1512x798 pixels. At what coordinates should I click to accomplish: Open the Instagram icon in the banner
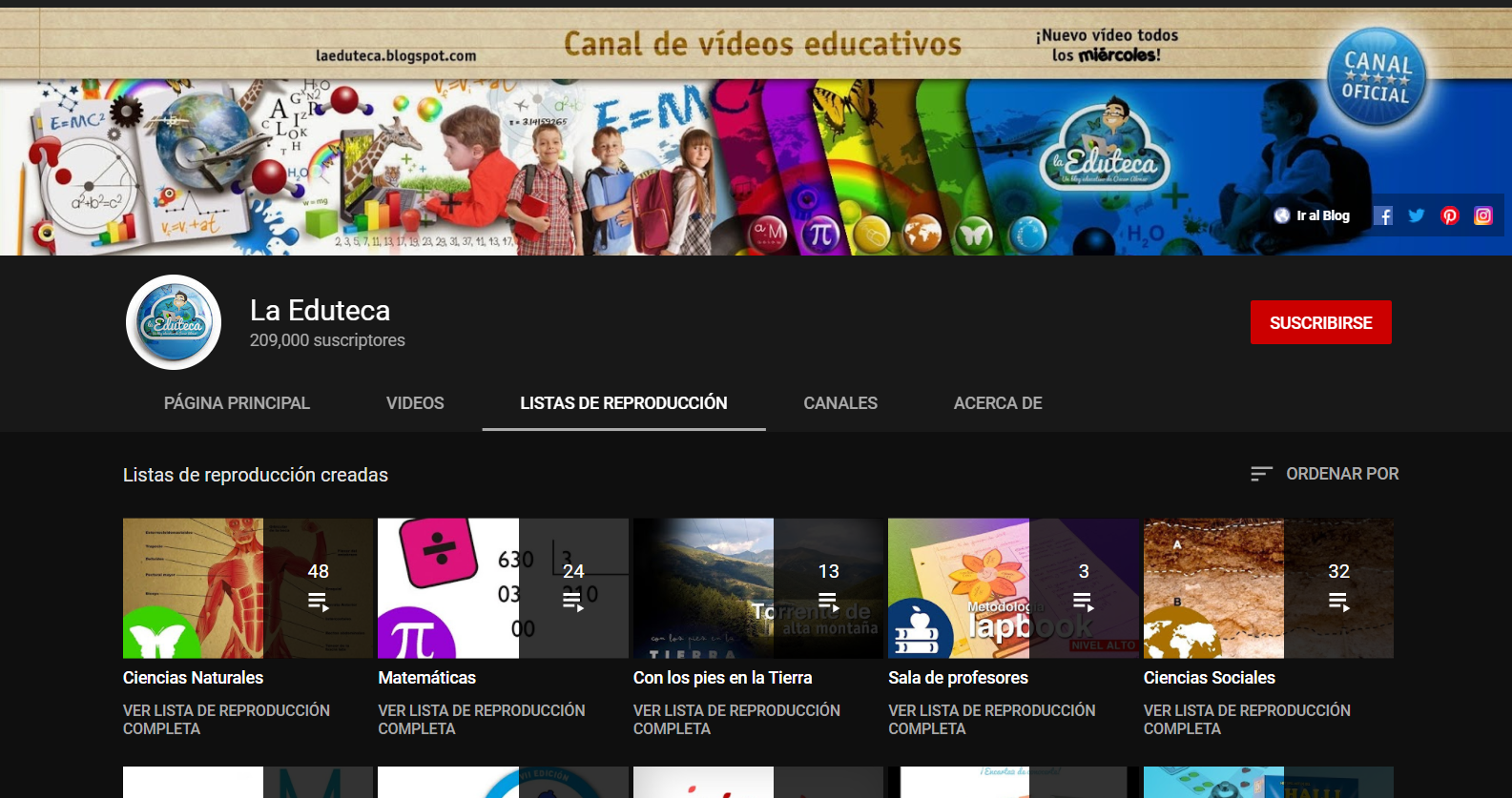click(x=1483, y=215)
